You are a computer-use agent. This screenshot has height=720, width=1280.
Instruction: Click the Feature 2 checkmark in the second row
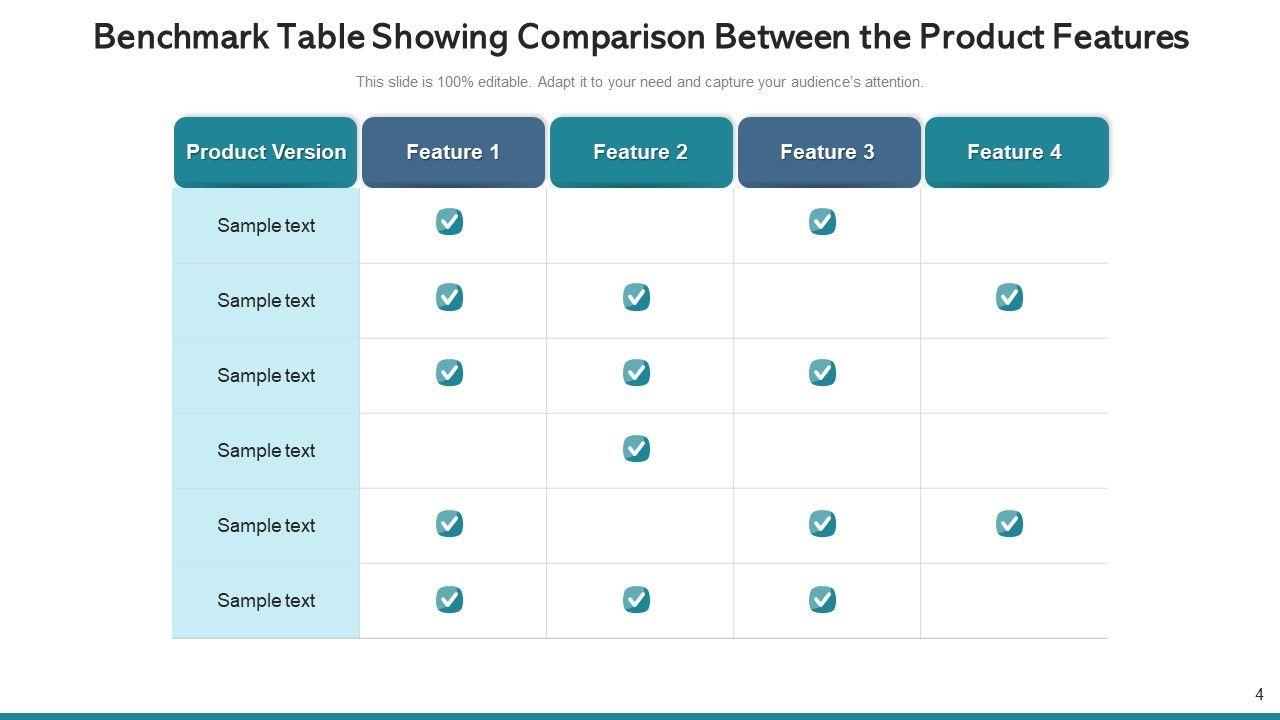point(636,297)
